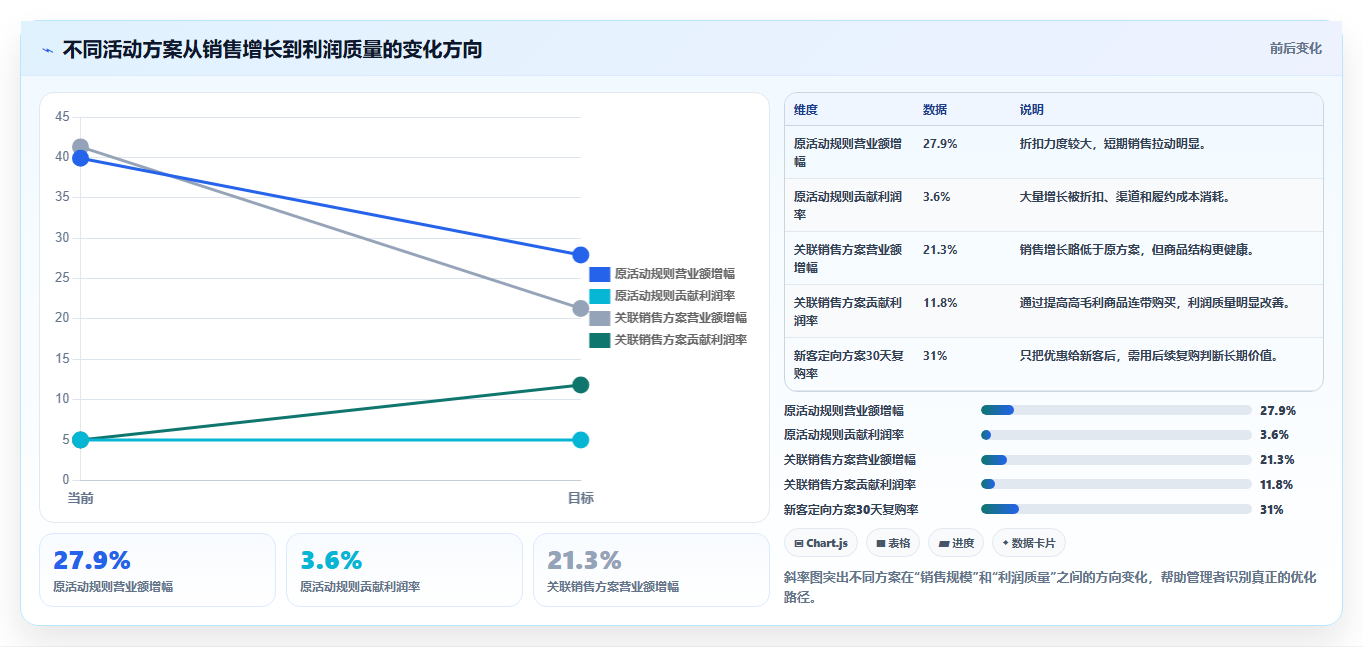
Task: Click the 27.9% value in the table
Action: pos(940,144)
